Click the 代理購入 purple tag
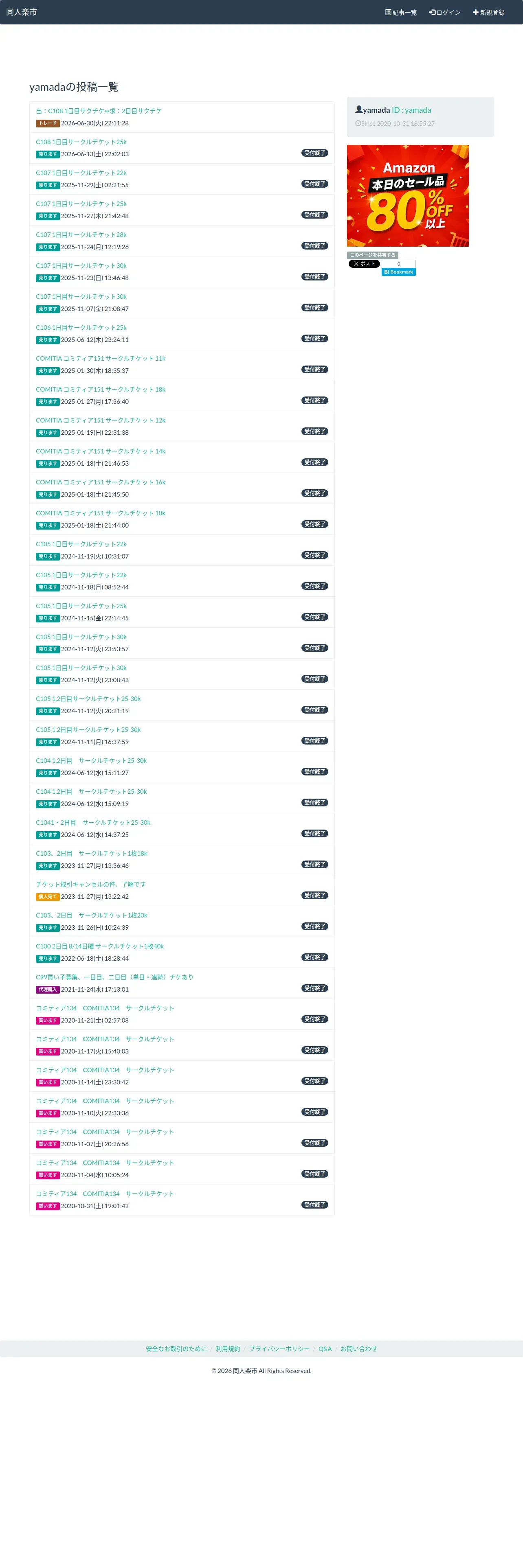Image resolution: width=523 pixels, height=1568 pixels. 48,989
